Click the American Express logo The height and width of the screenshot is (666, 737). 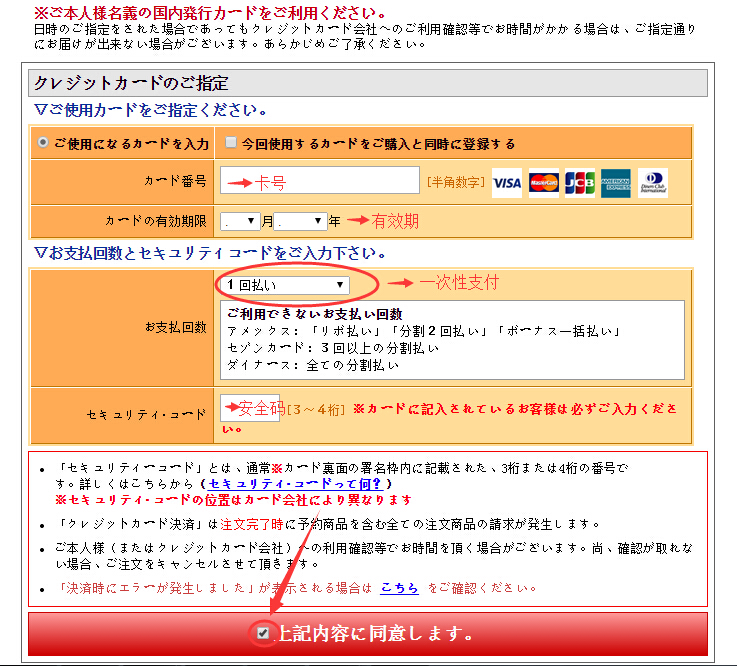point(615,182)
